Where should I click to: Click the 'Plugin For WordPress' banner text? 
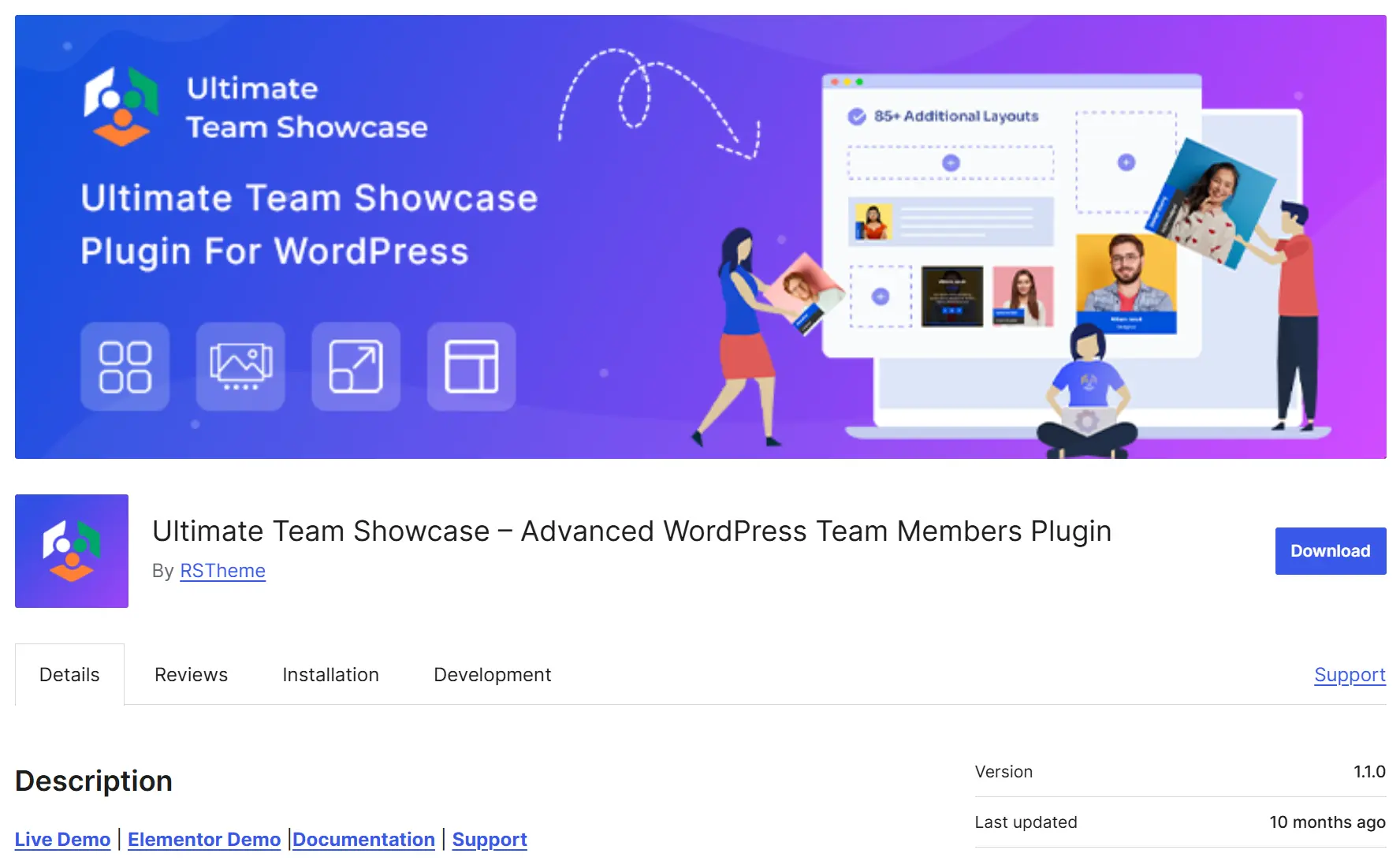pos(274,252)
